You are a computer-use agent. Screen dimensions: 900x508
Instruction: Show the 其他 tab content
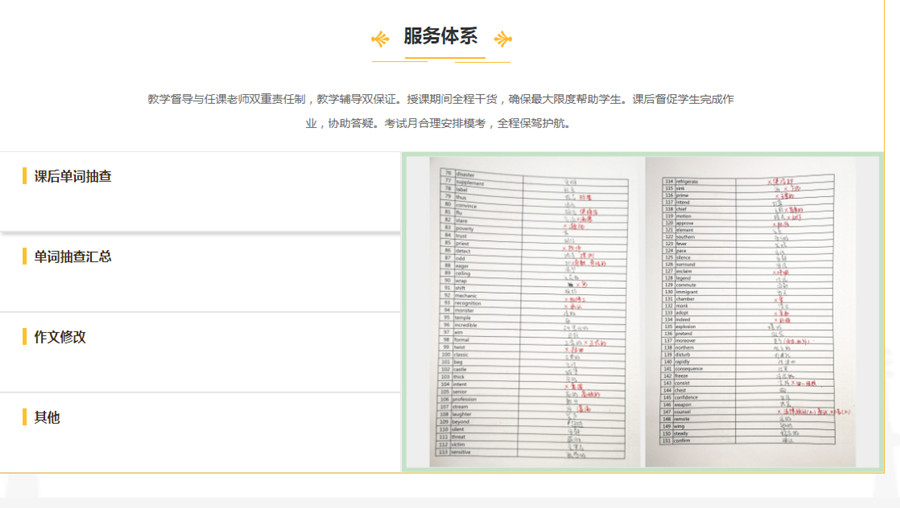(x=47, y=417)
